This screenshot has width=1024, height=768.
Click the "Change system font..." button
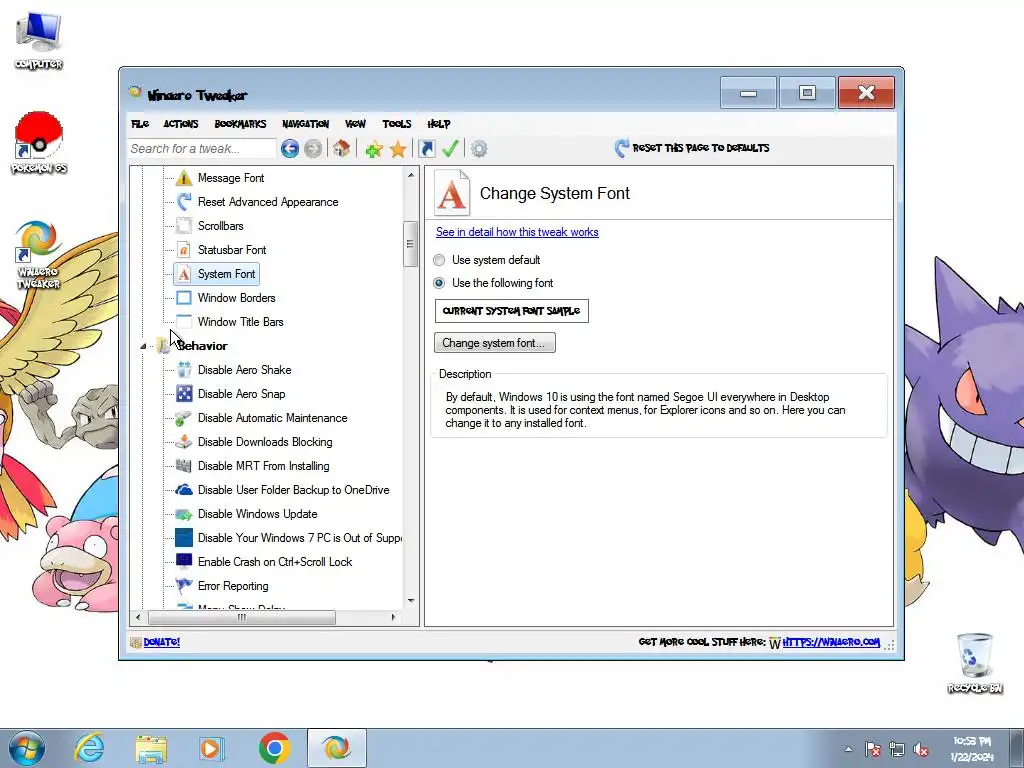click(x=495, y=343)
